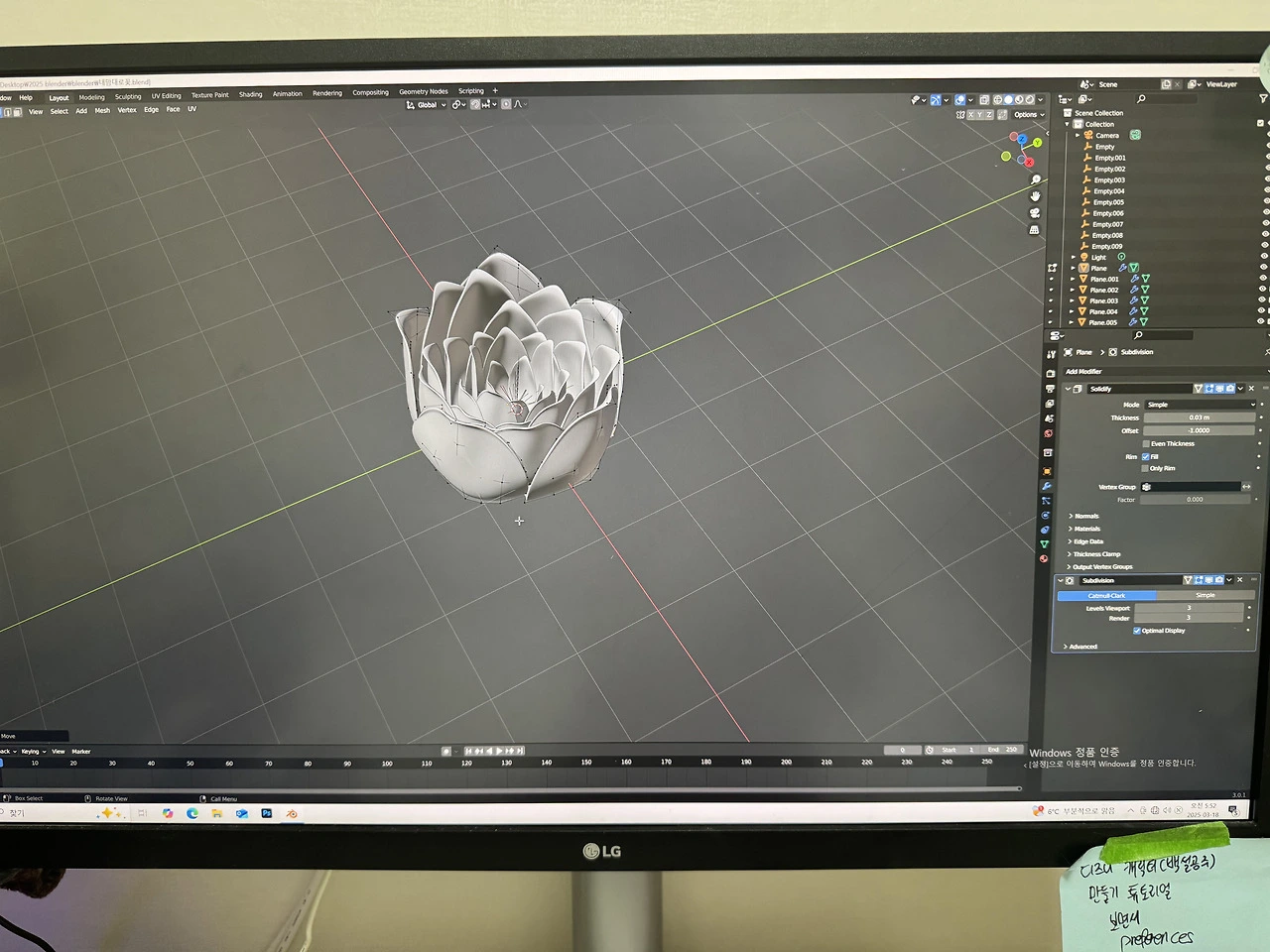Hide the Light using its eye icon
The image size is (1270, 952).
click(1264, 256)
